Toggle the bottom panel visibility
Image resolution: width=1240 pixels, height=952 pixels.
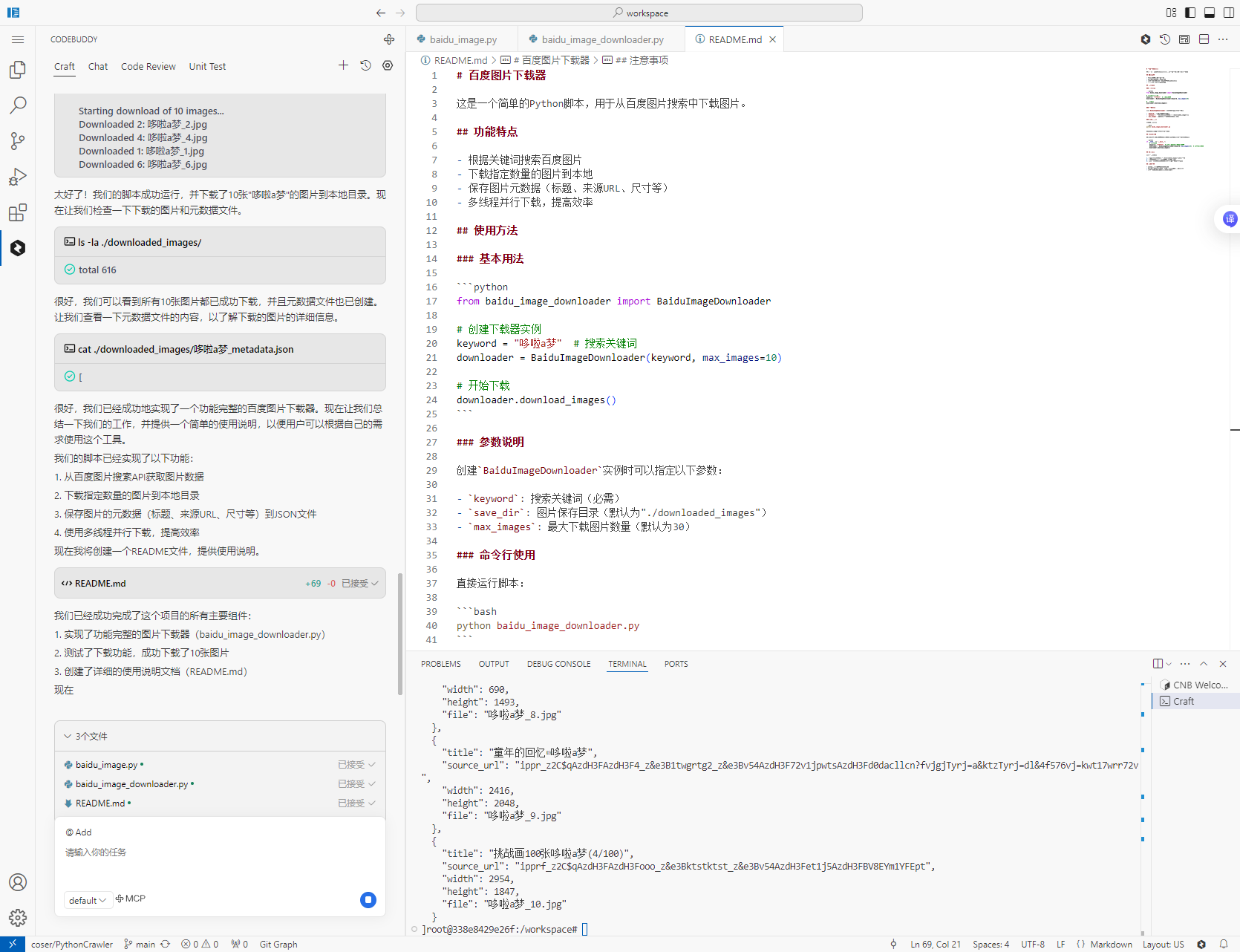1210,13
